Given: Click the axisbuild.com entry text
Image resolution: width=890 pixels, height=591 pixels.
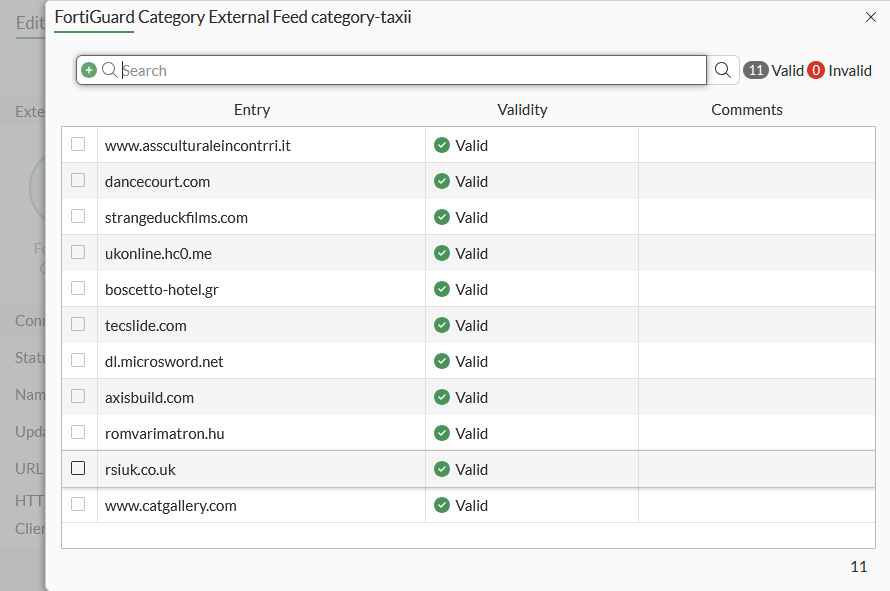Looking at the screenshot, I should [x=149, y=398].
